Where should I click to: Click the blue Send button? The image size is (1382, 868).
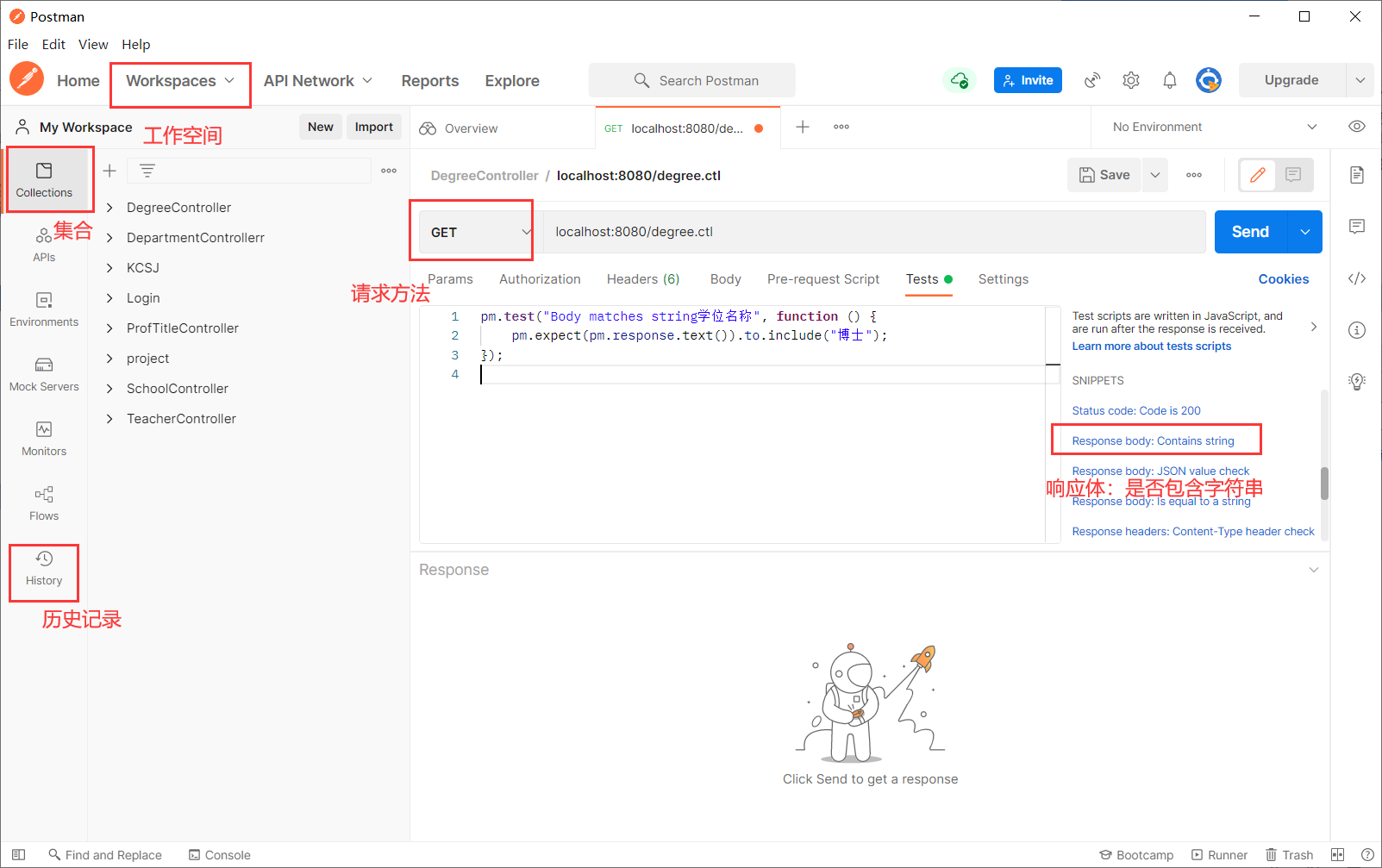click(1250, 232)
